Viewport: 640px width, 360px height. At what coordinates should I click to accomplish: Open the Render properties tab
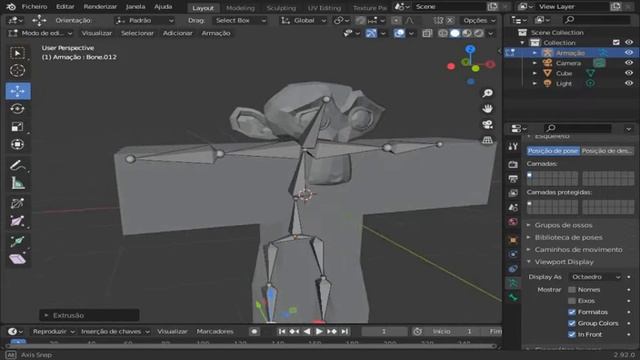[513, 164]
